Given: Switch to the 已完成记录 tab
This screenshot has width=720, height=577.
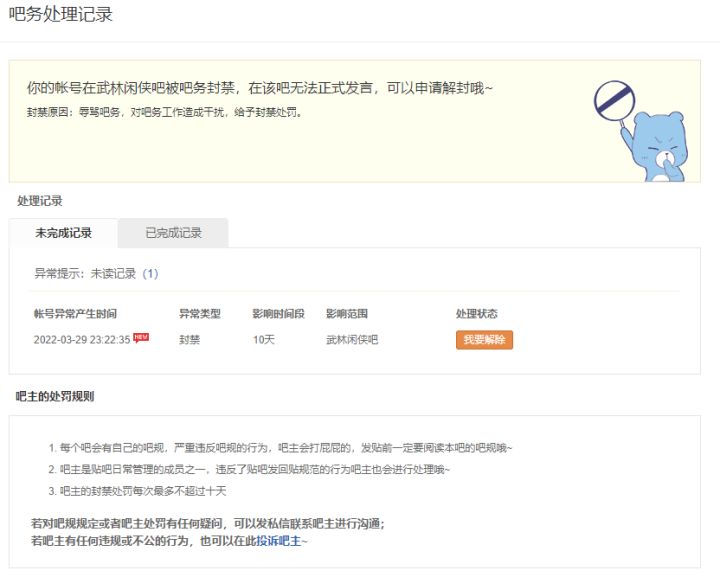Looking at the screenshot, I should click(174, 233).
